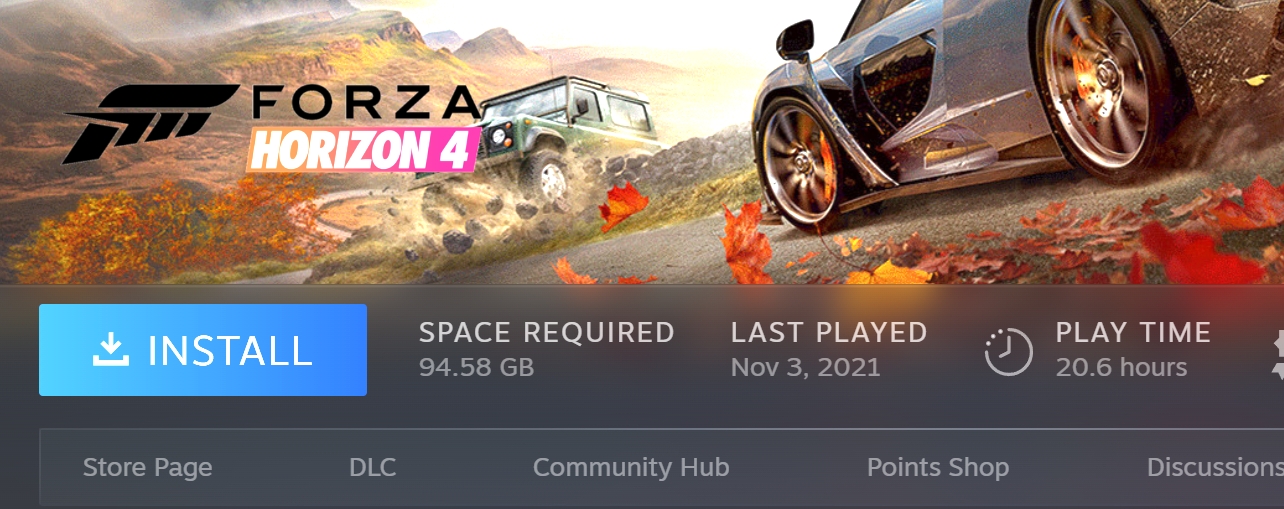The width and height of the screenshot is (1284, 509).
Task: Click the black Forza emblem logo
Action: pyautogui.click(x=152, y=122)
